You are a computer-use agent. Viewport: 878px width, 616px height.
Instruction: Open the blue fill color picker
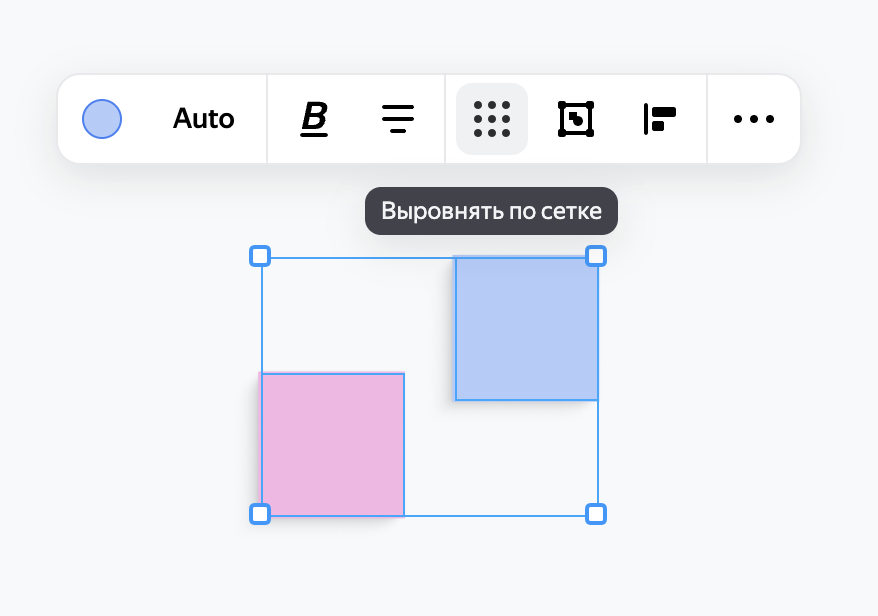(102, 119)
